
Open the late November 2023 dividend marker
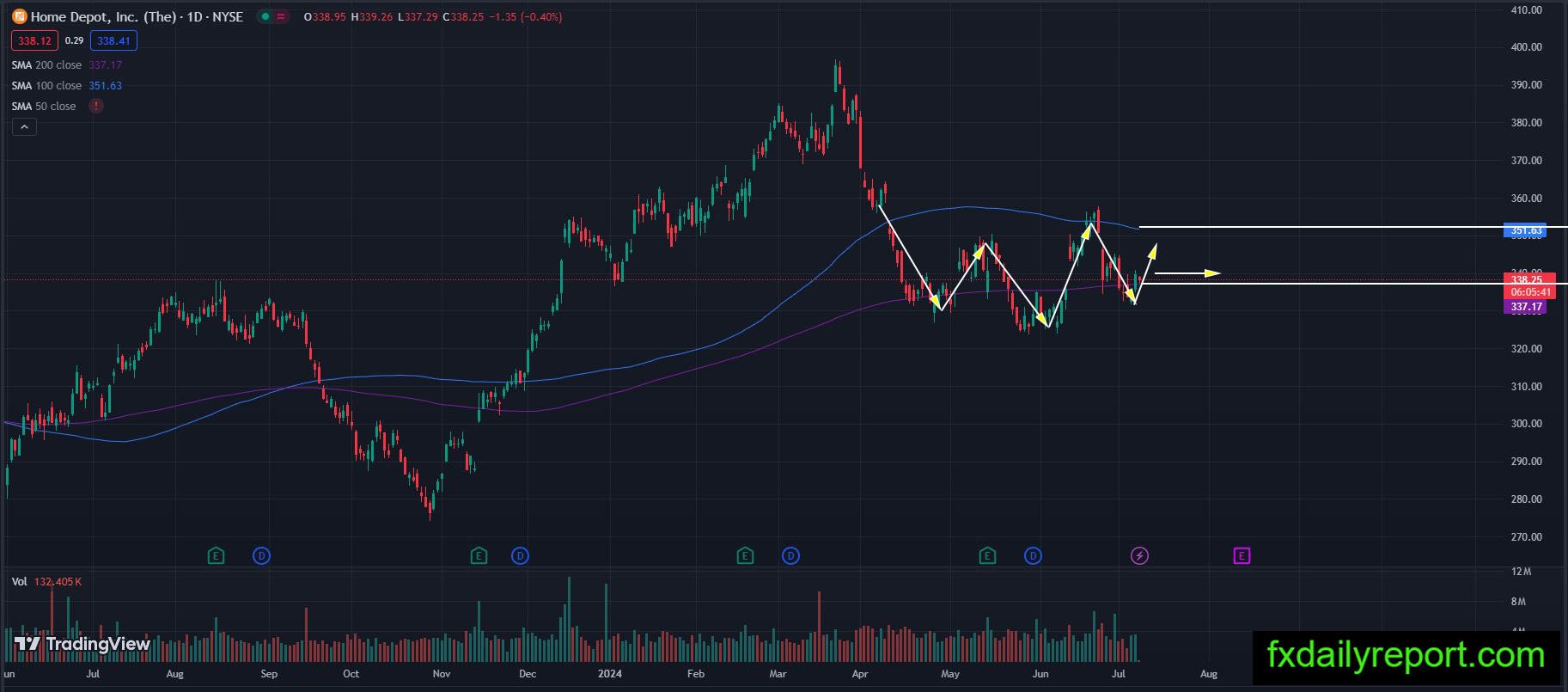[520, 556]
